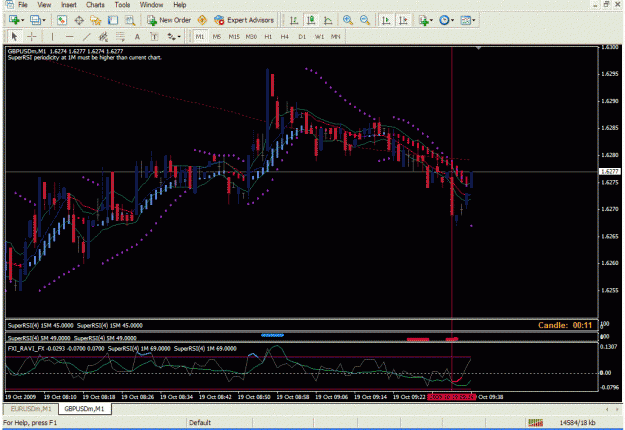Select the Vertical Line drawing tool

[x=52, y=37]
